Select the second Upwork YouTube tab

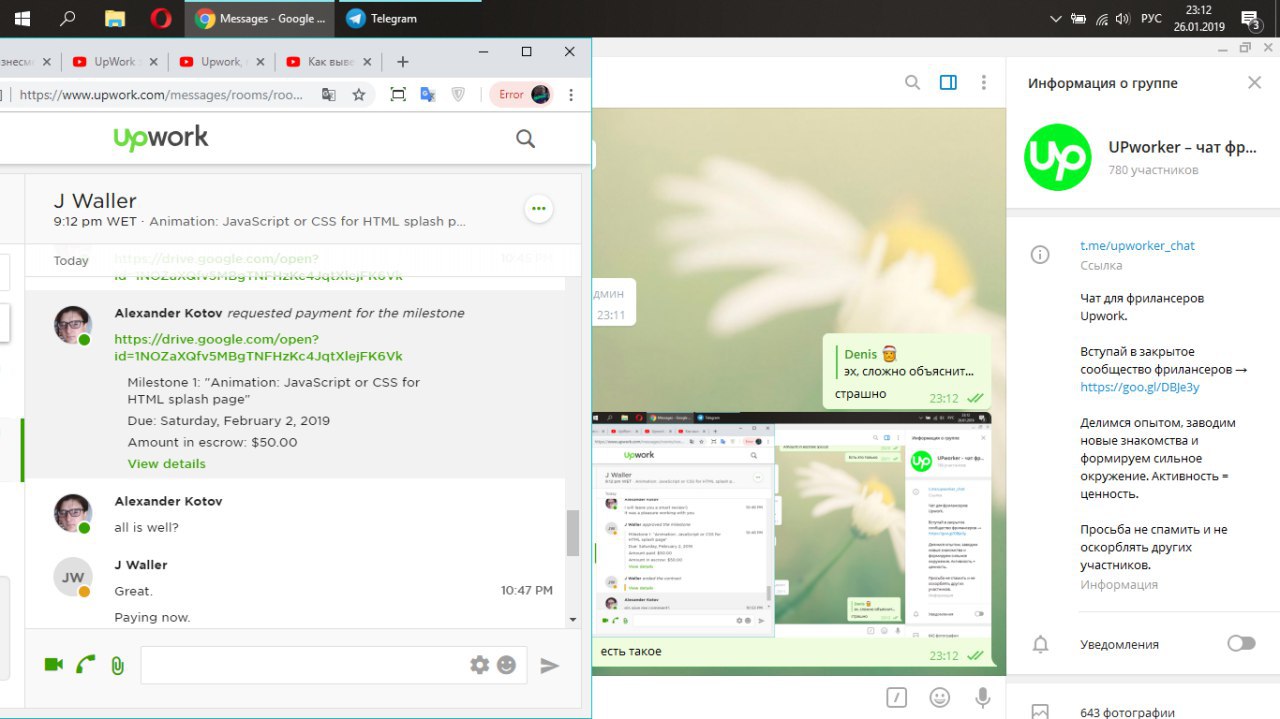click(x=222, y=61)
